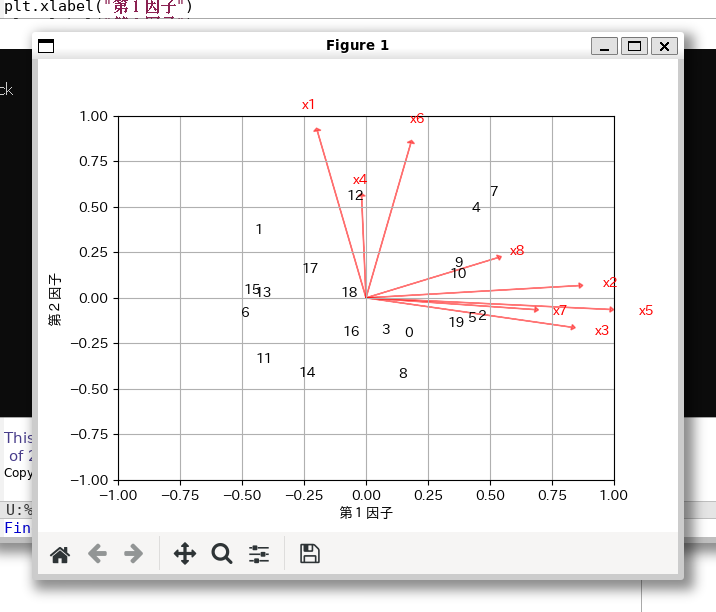Image resolution: width=716 pixels, height=612 pixels.
Task: Close the Figure 1 window
Action: (x=664, y=46)
